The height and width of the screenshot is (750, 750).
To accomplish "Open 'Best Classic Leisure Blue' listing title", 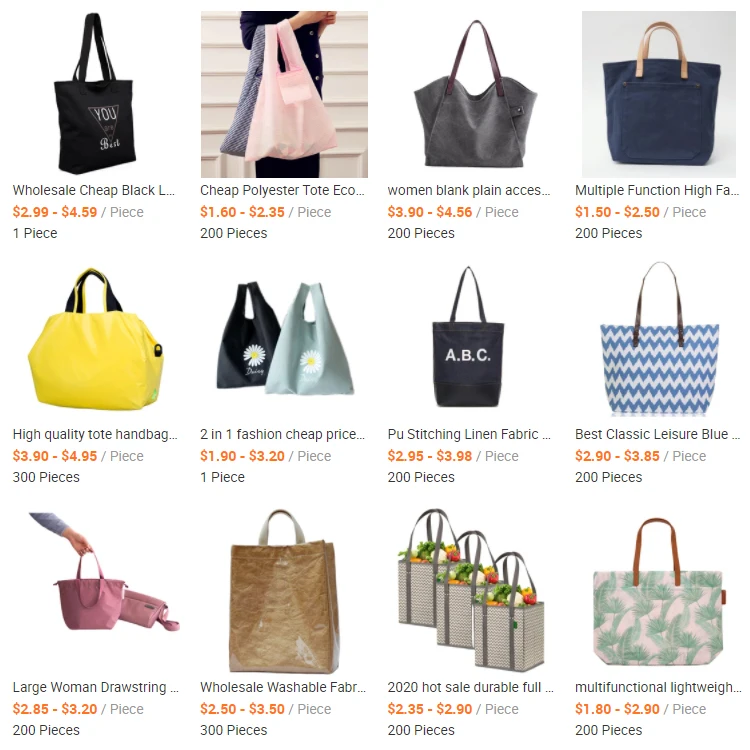I will tap(651, 434).
